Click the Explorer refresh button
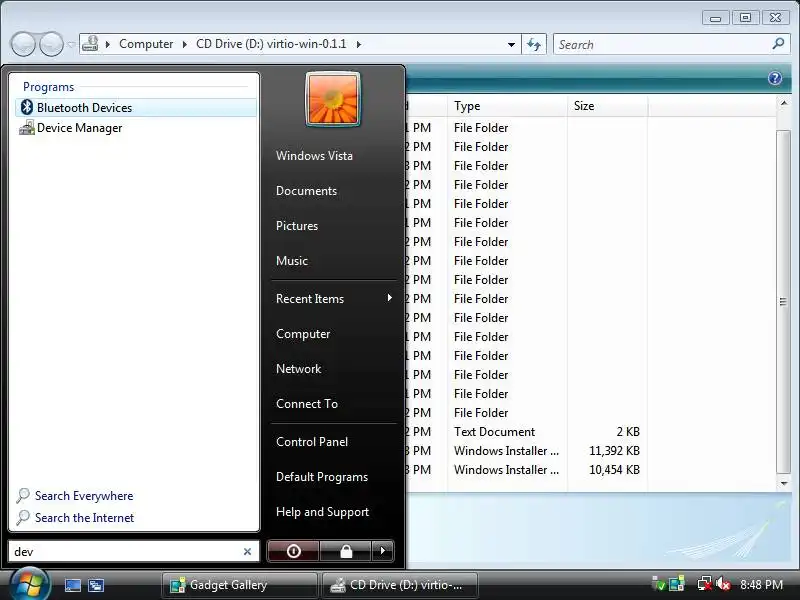 [534, 44]
